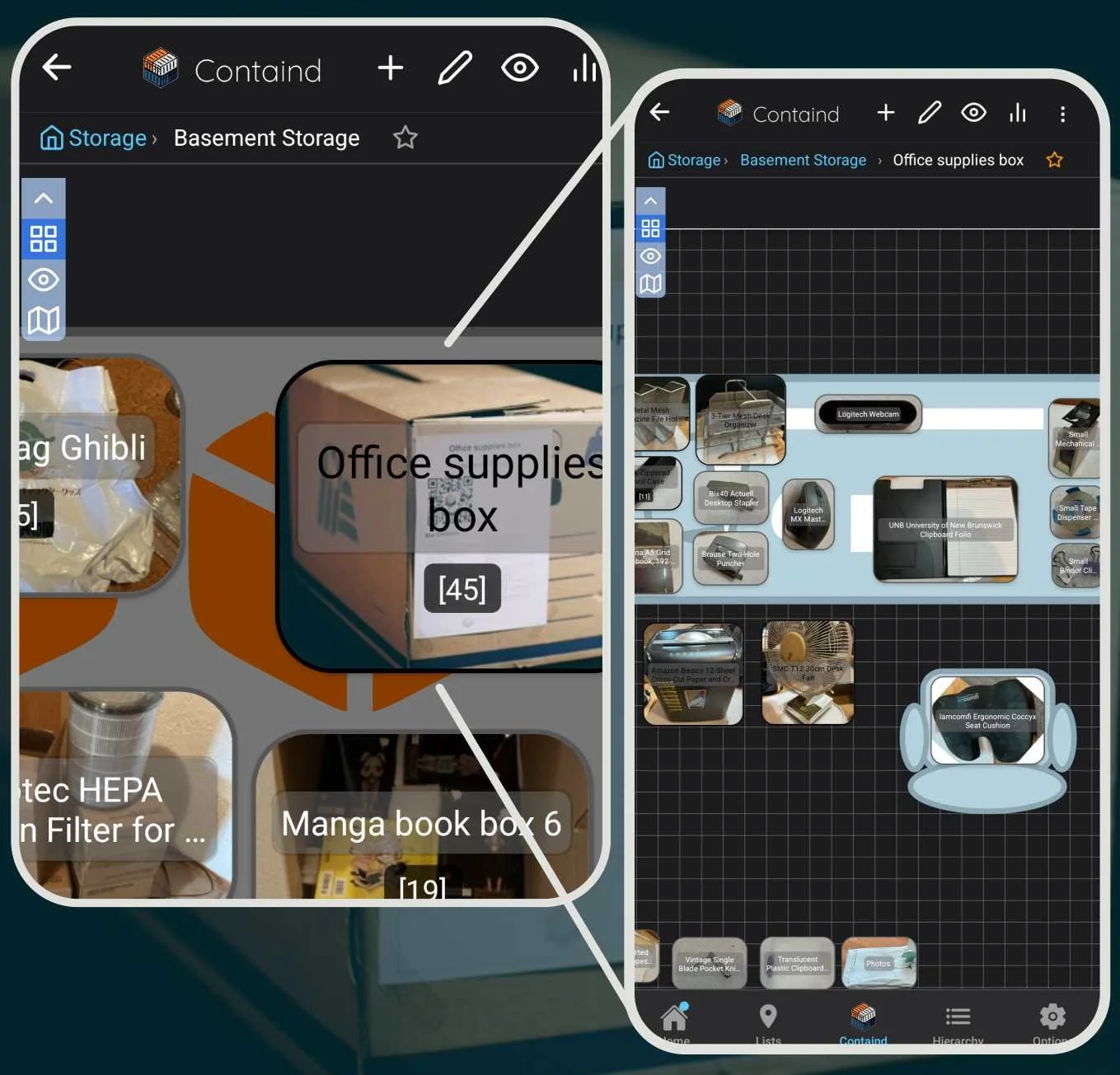Add item with plus on Office supplies screen
Viewport: 1120px width, 1075px height.
(x=886, y=112)
